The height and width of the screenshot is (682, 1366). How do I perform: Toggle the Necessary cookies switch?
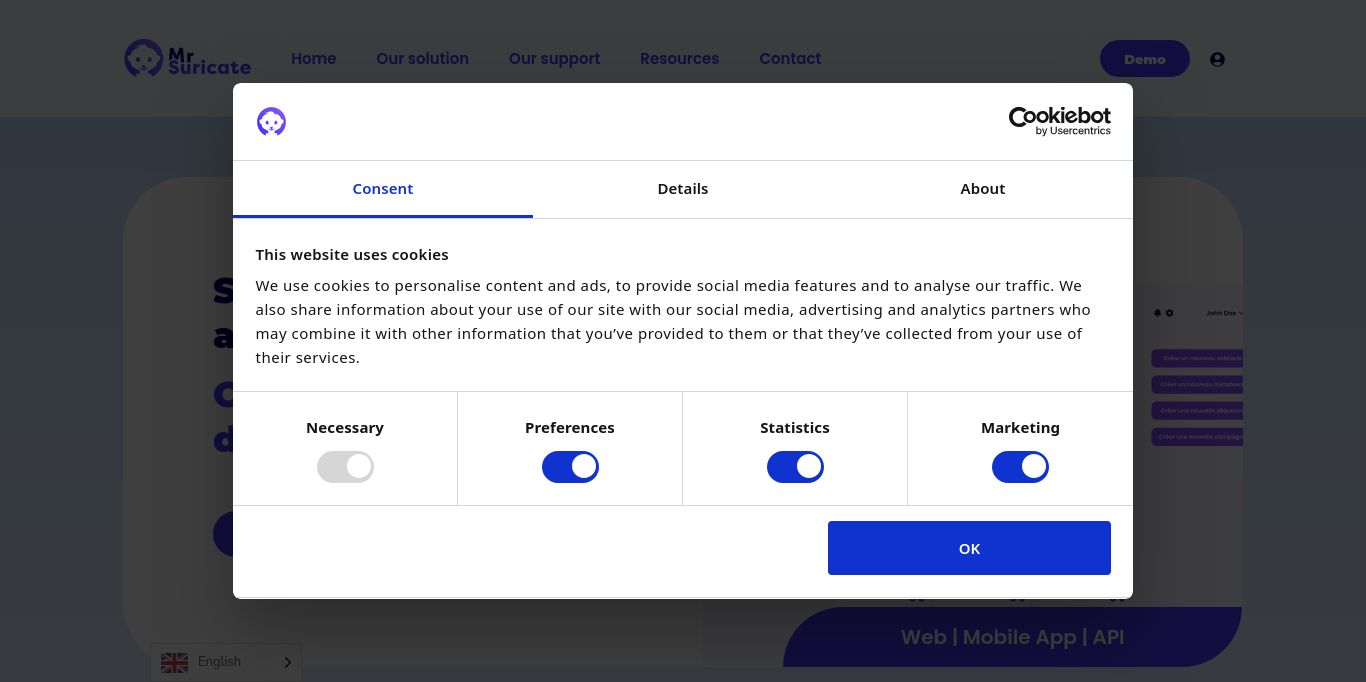345,467
